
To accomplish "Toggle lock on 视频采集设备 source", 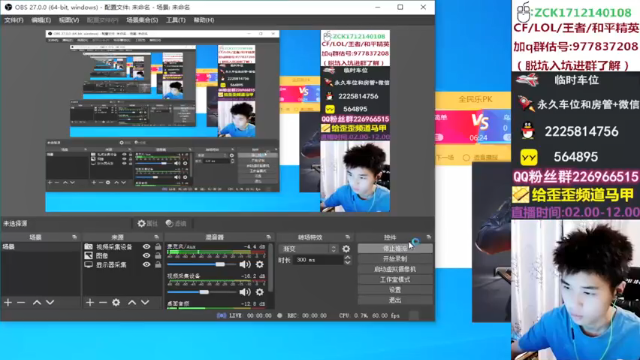I will point(158,247).
